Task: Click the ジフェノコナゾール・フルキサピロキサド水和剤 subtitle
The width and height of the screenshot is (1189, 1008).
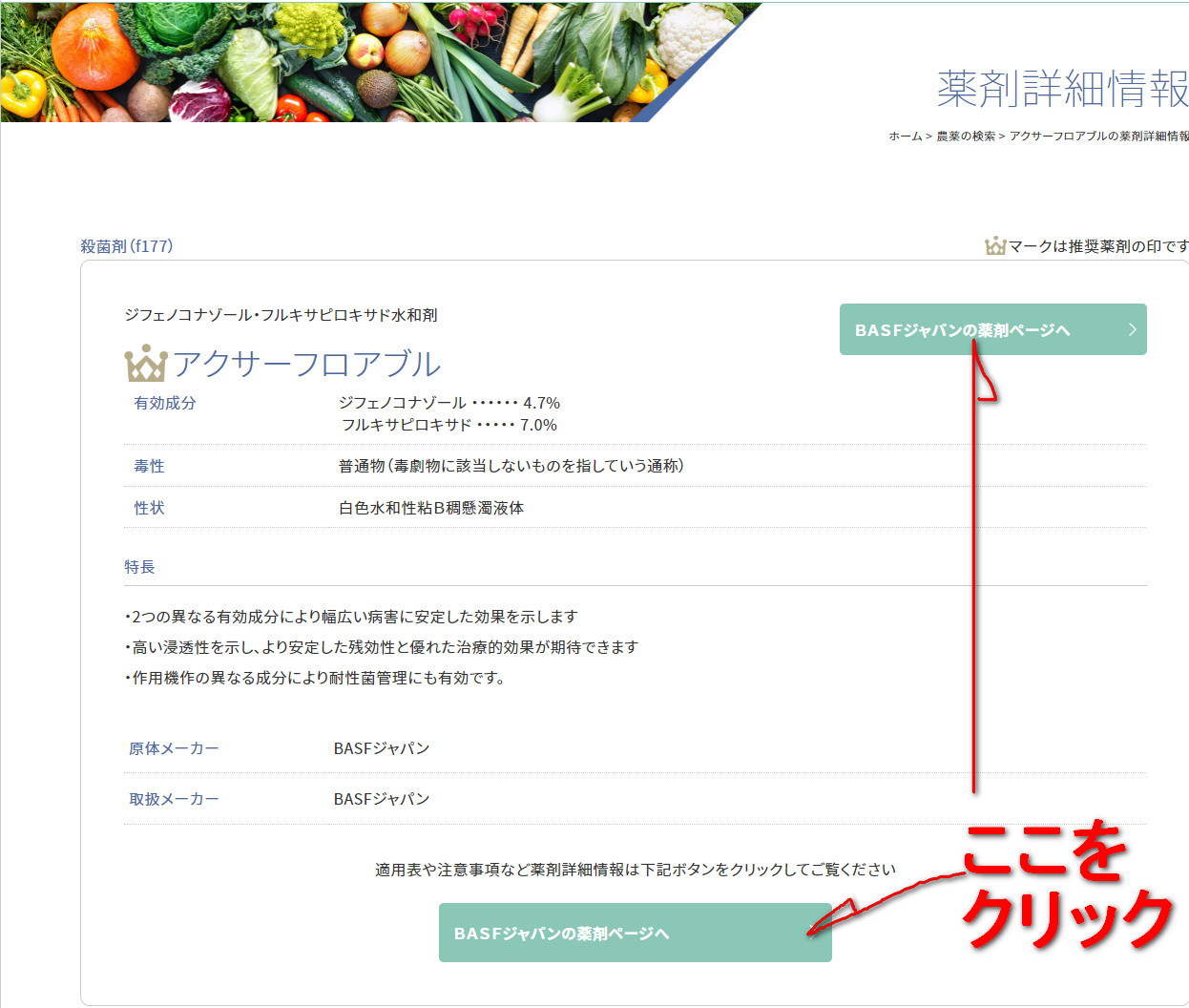Action: pyautogui.click(x=281, y=315)
